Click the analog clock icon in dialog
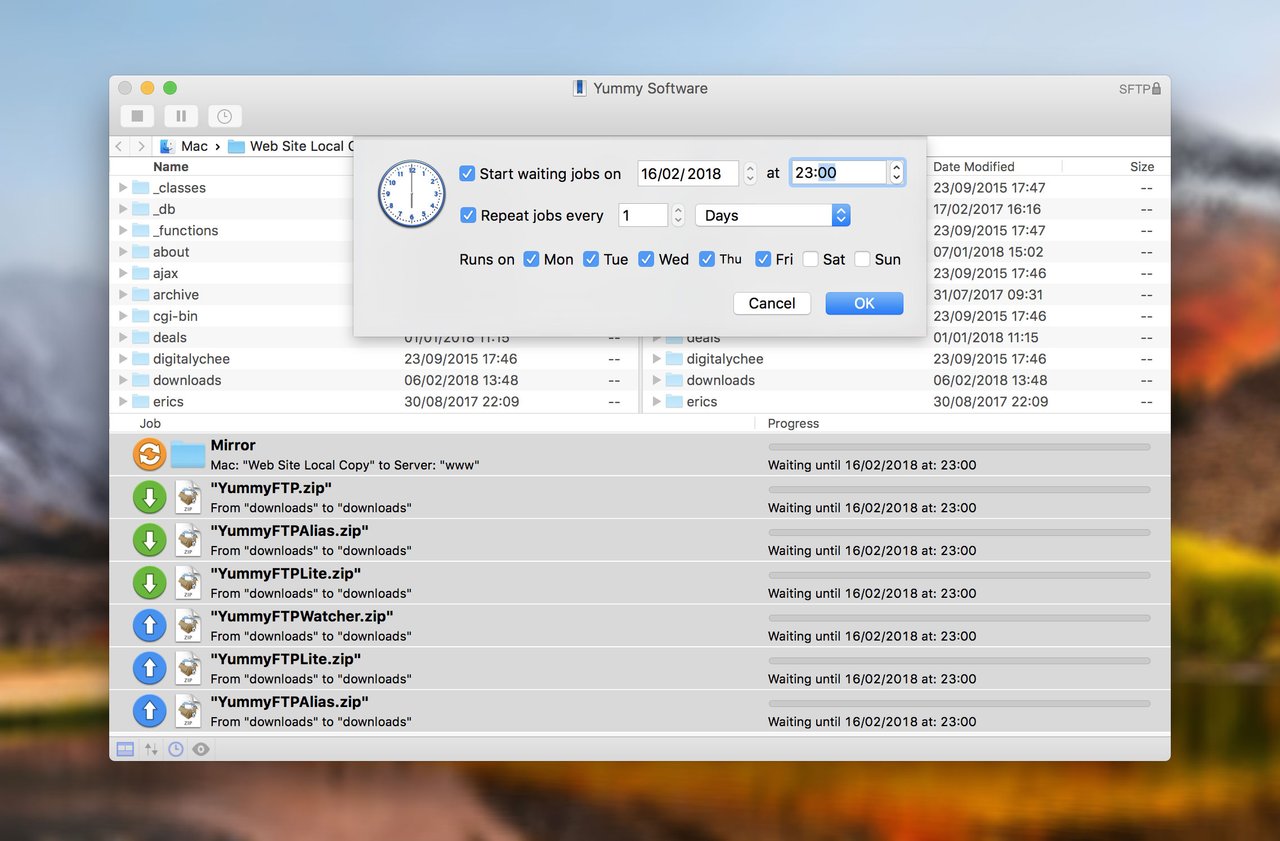The image size is (1280, 841). (x=411, y=194)
